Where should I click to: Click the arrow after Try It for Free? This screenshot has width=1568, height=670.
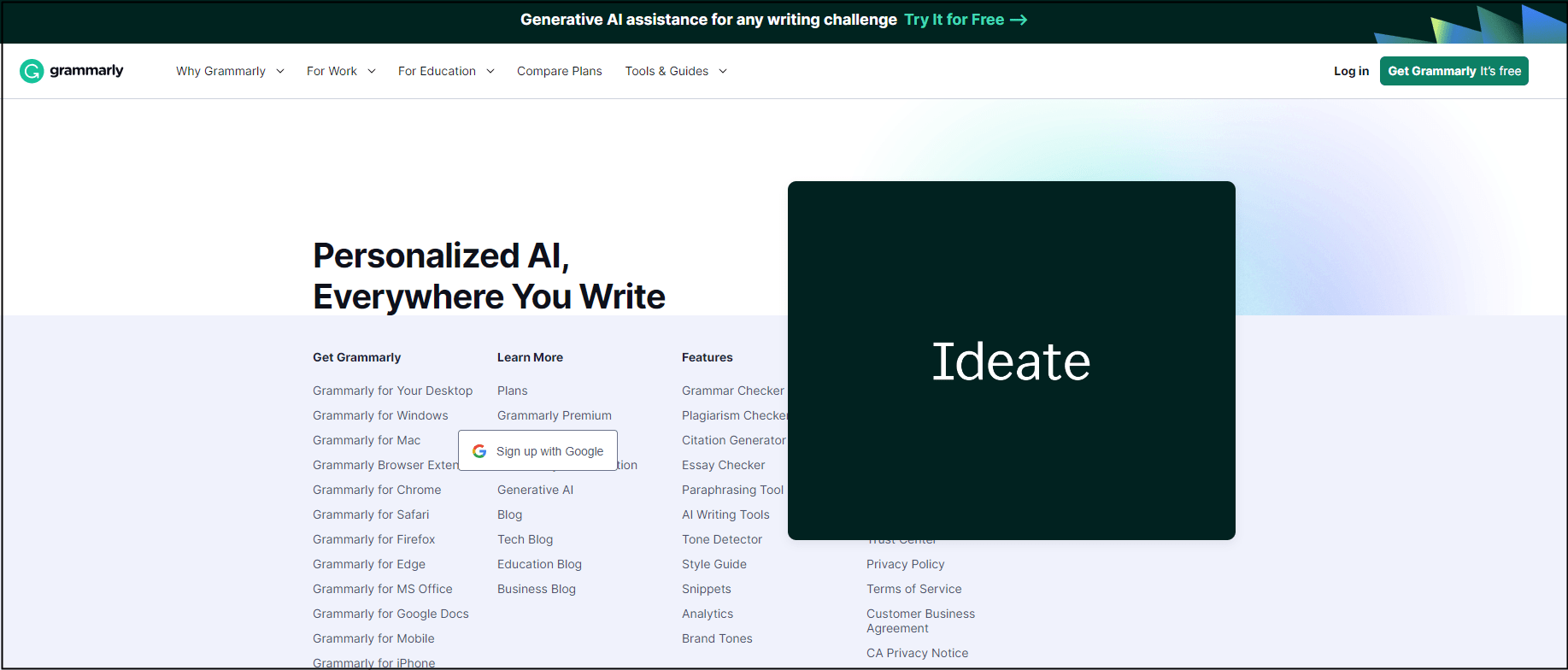pos(1019,20)
